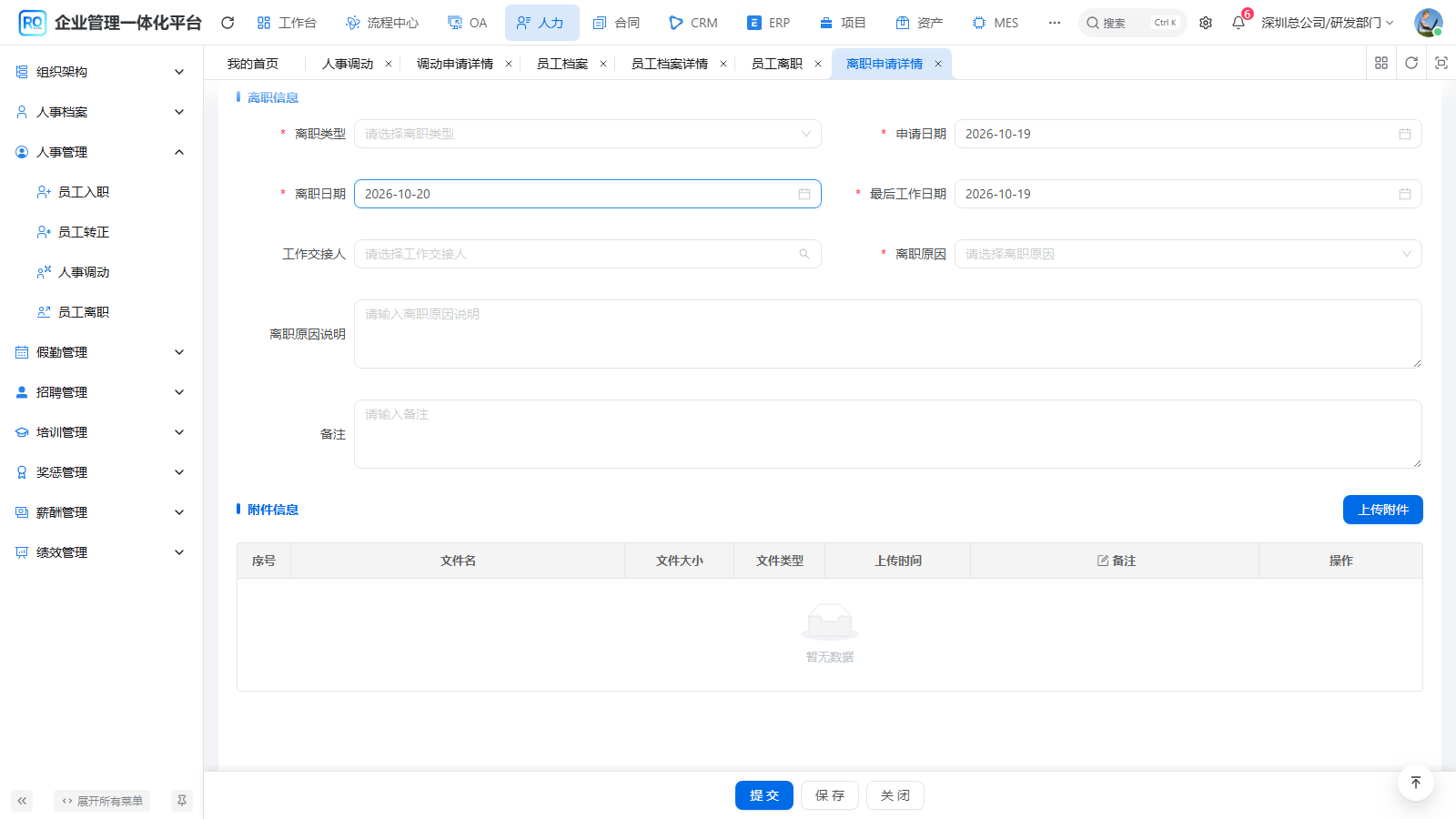1456x819 pixels.
Task: Open the 最后工作日期 calendar icon
Action: point(1405,194)
